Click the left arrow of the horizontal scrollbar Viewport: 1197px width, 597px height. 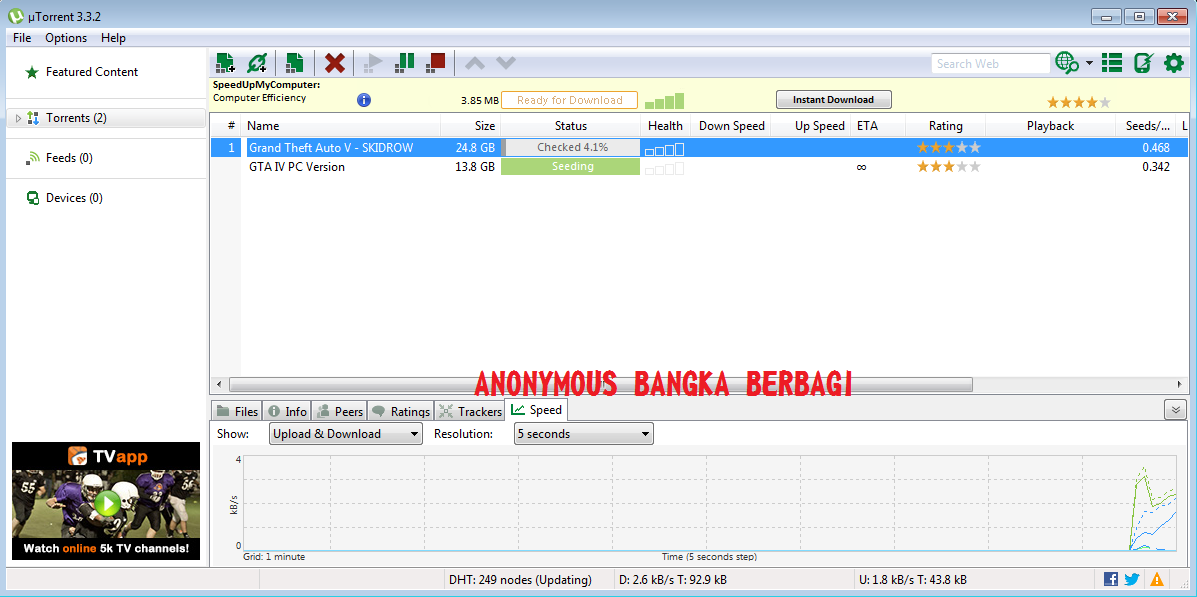pyautogui.click(x=219, y=384)
